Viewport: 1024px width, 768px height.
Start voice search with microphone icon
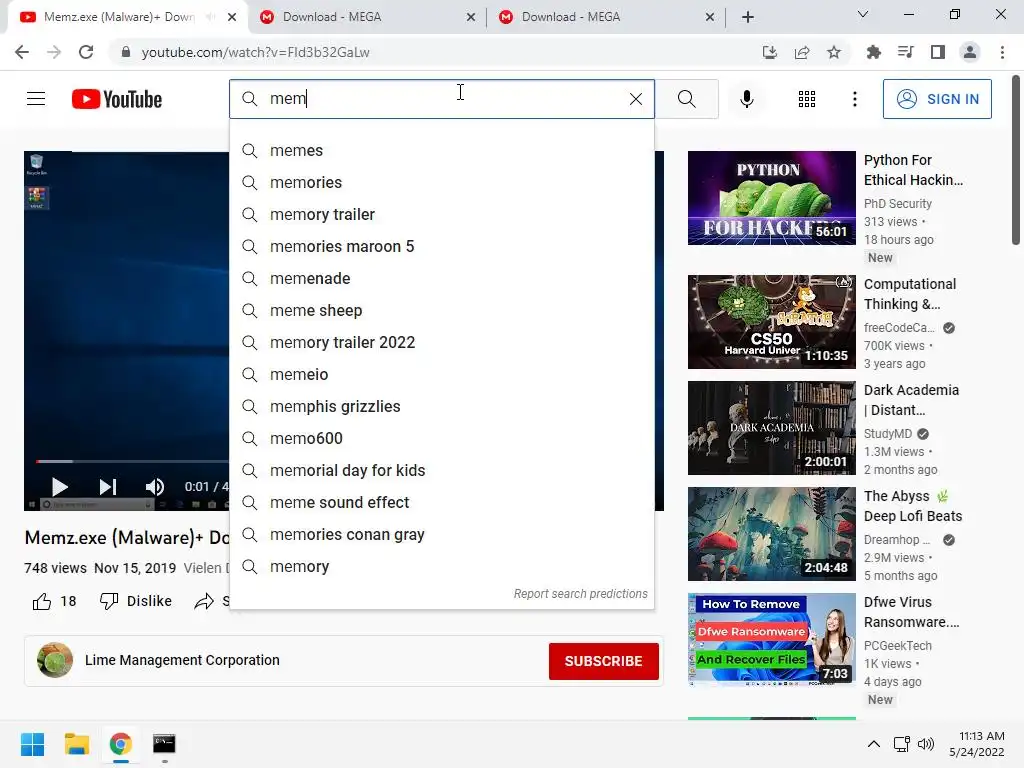point(746,99)
